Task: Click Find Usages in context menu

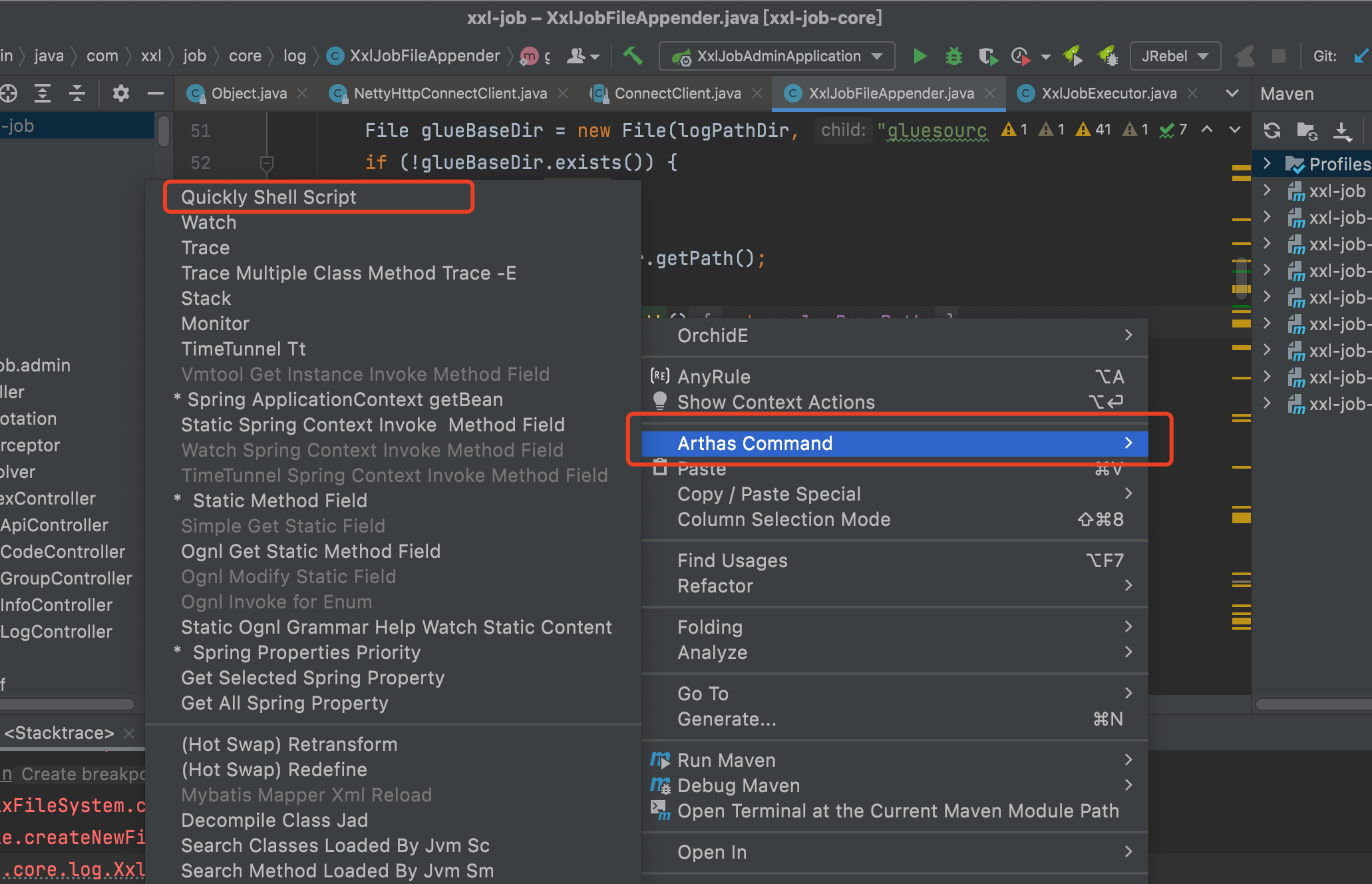Action: coord(732,560)
